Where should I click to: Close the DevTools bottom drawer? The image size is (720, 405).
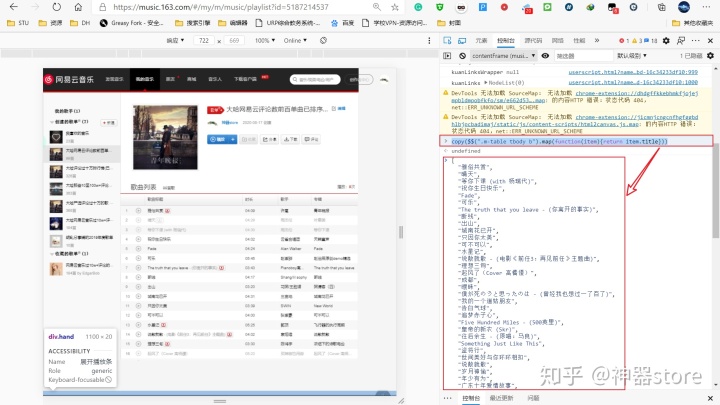[710, 398]
